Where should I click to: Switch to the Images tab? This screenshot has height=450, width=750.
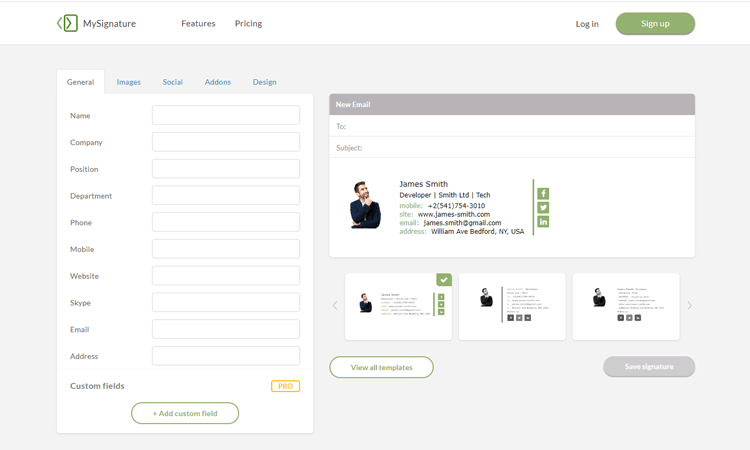pyautogui.click(x=129, y=82)
